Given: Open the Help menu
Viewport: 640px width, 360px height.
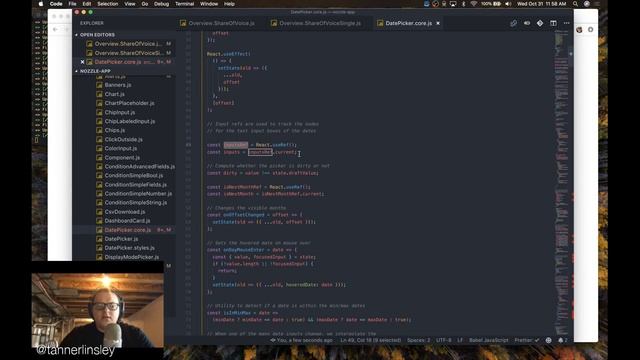Looking at the screenshot, I should 229,4.
